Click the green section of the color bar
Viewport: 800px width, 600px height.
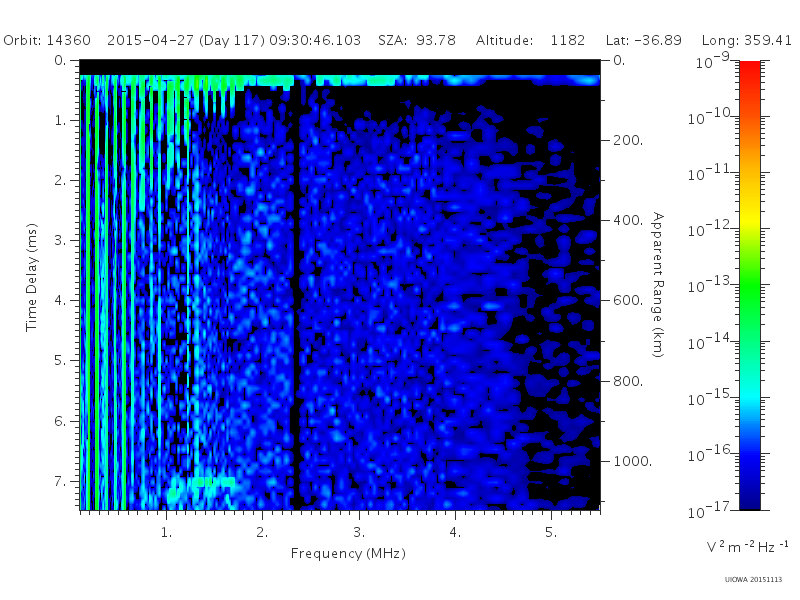750,286
